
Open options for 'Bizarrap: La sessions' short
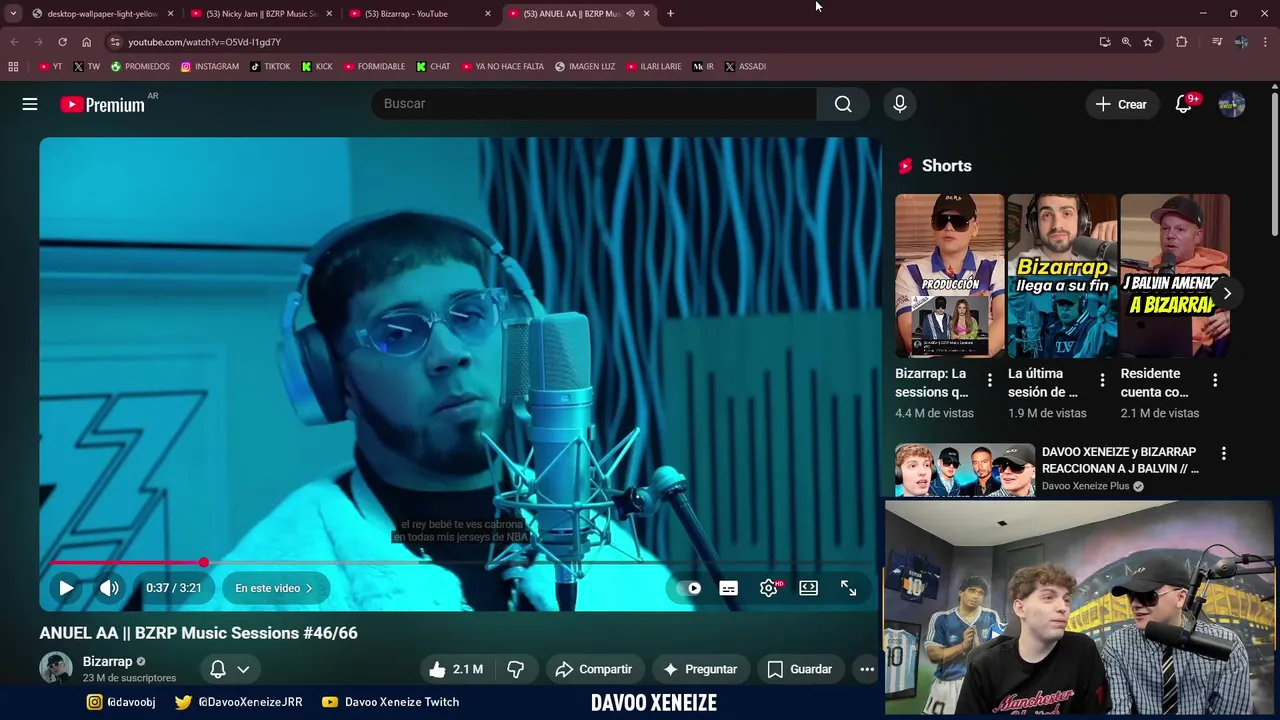point(990,380)
